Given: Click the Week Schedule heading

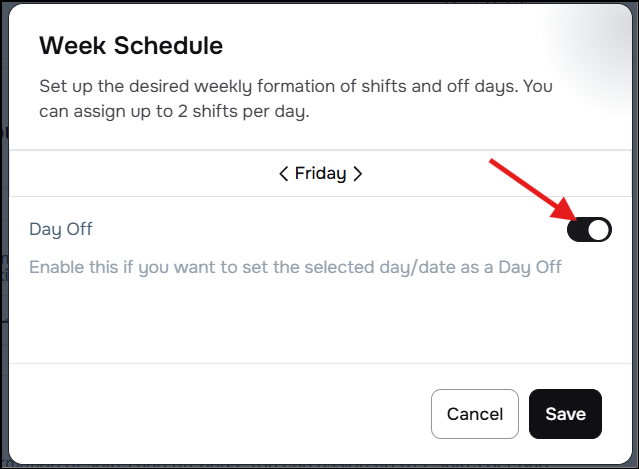Looking at the screenshot, I should 131,46.
